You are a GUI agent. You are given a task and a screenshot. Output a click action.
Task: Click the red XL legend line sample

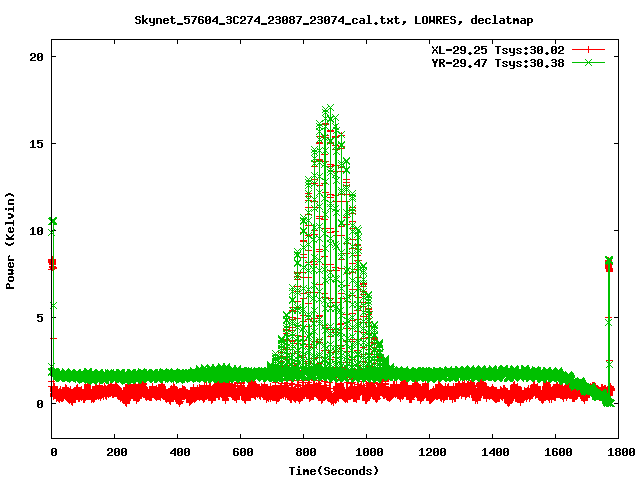(588, 50)
